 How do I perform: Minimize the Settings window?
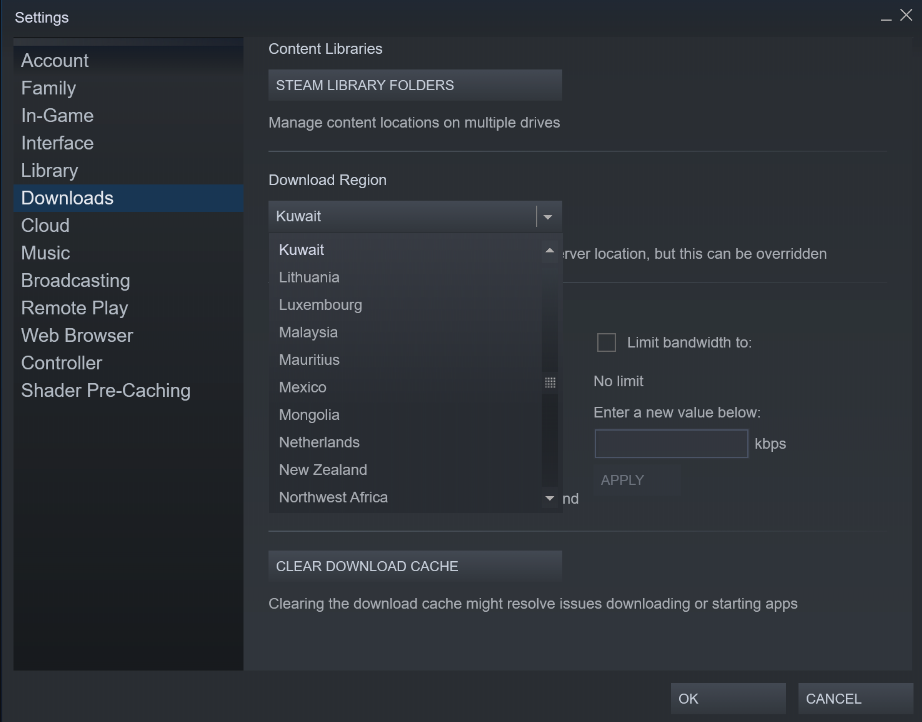[x=886, y=18]
